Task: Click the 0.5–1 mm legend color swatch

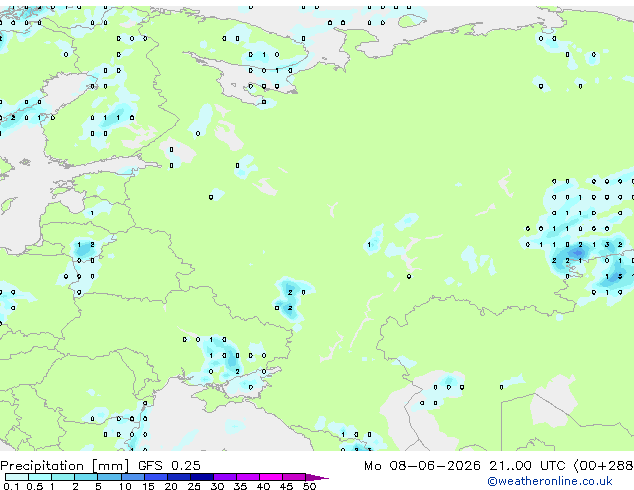Action: (40, 477)
